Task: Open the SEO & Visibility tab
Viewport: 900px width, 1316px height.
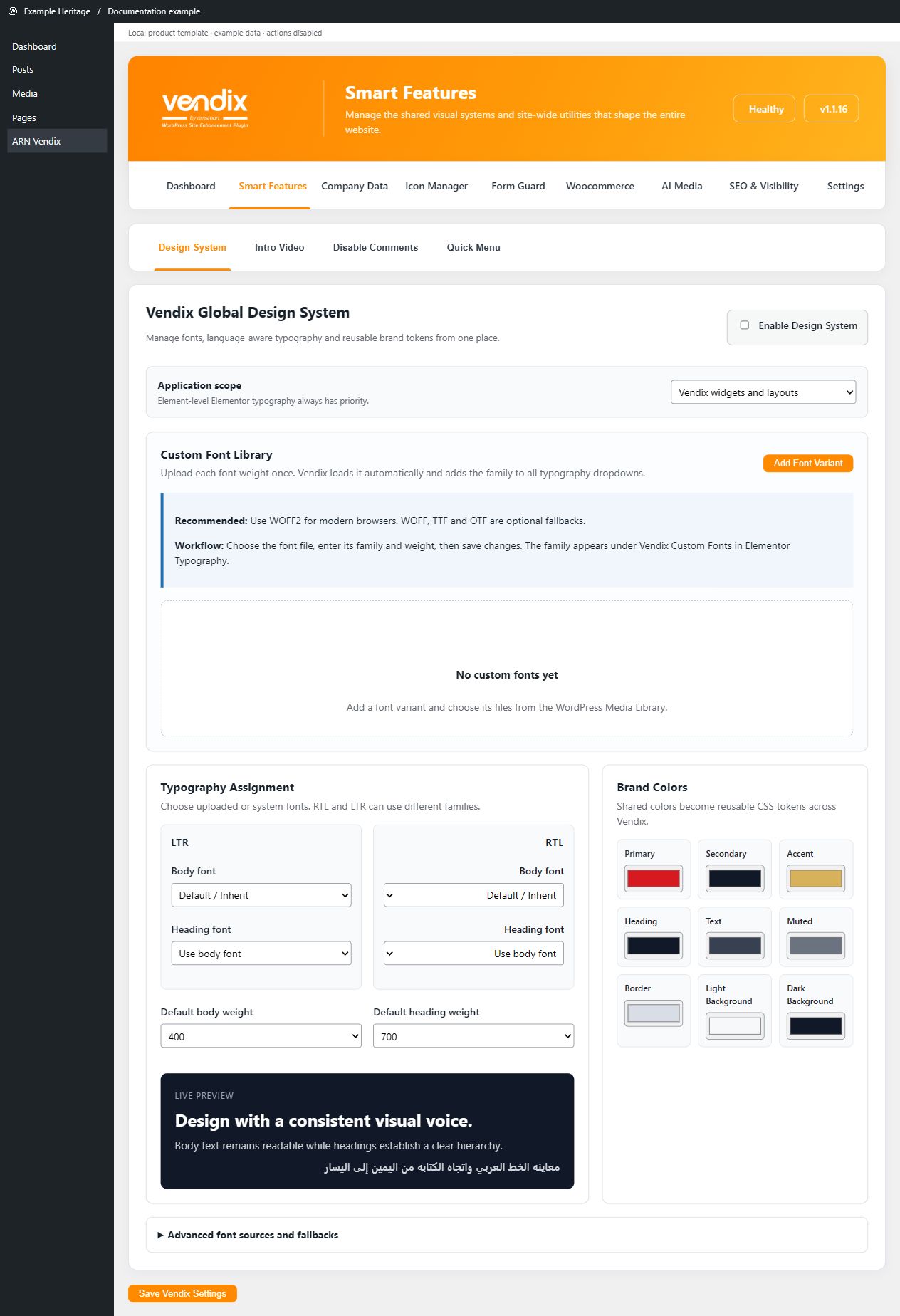Action: 764,186
